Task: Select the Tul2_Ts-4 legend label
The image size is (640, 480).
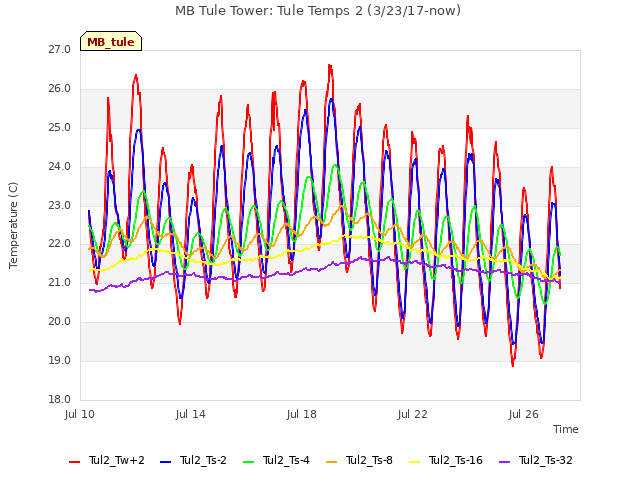Action: click(286, 460)
